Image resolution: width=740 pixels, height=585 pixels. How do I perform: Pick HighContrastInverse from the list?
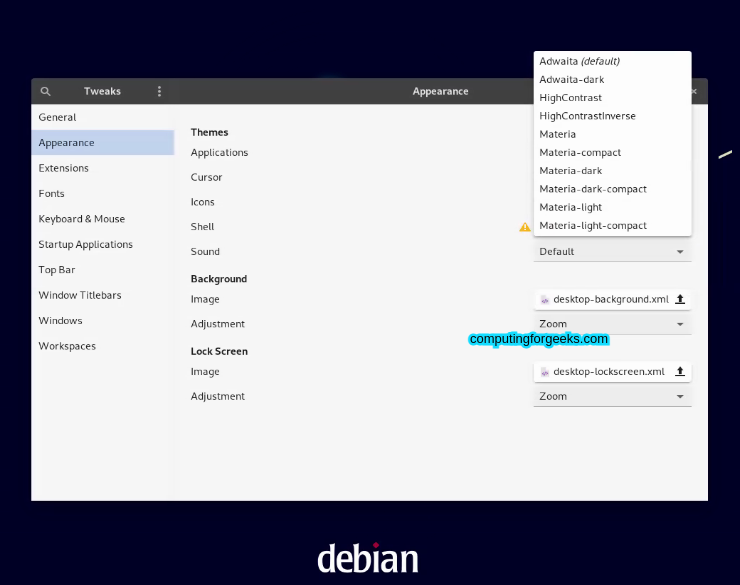613,116
